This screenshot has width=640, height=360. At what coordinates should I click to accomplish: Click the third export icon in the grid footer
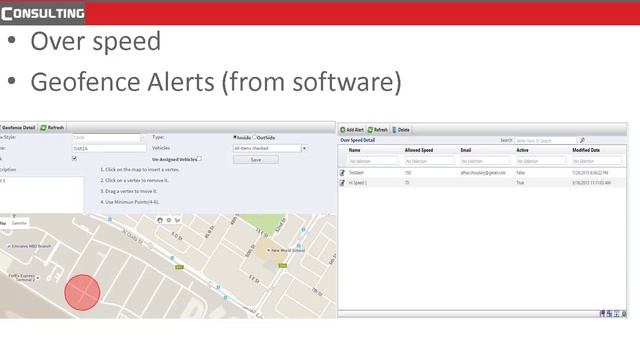tap(617, 313)
